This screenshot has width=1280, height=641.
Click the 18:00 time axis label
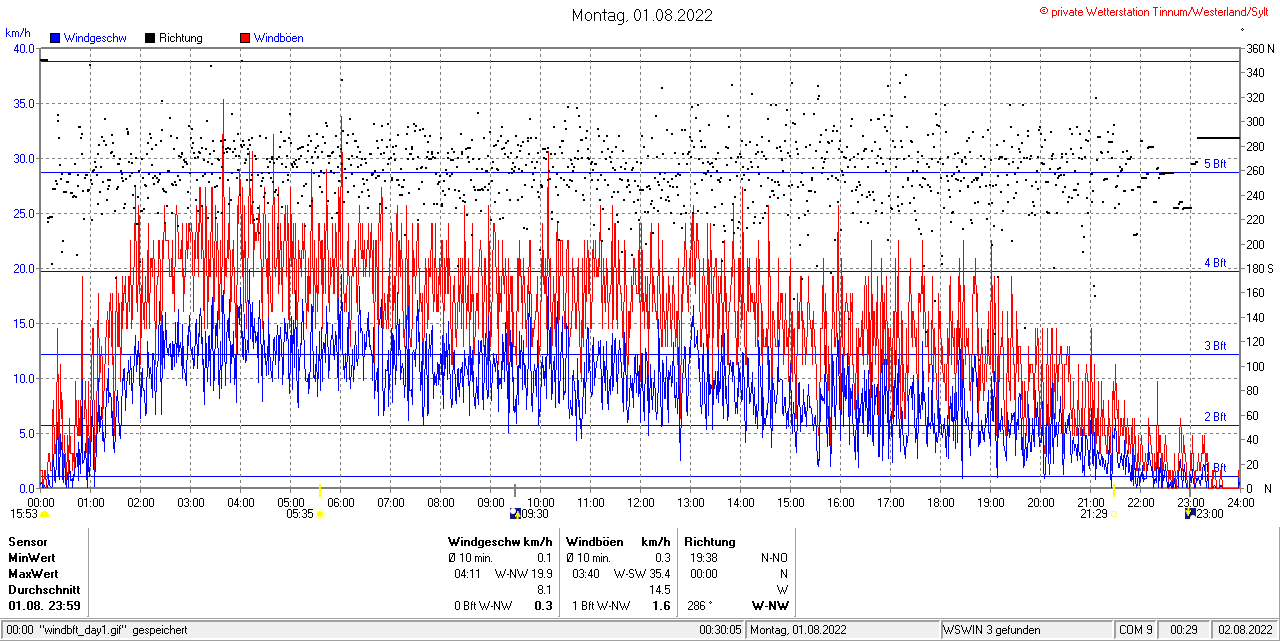tap(940, 503)
